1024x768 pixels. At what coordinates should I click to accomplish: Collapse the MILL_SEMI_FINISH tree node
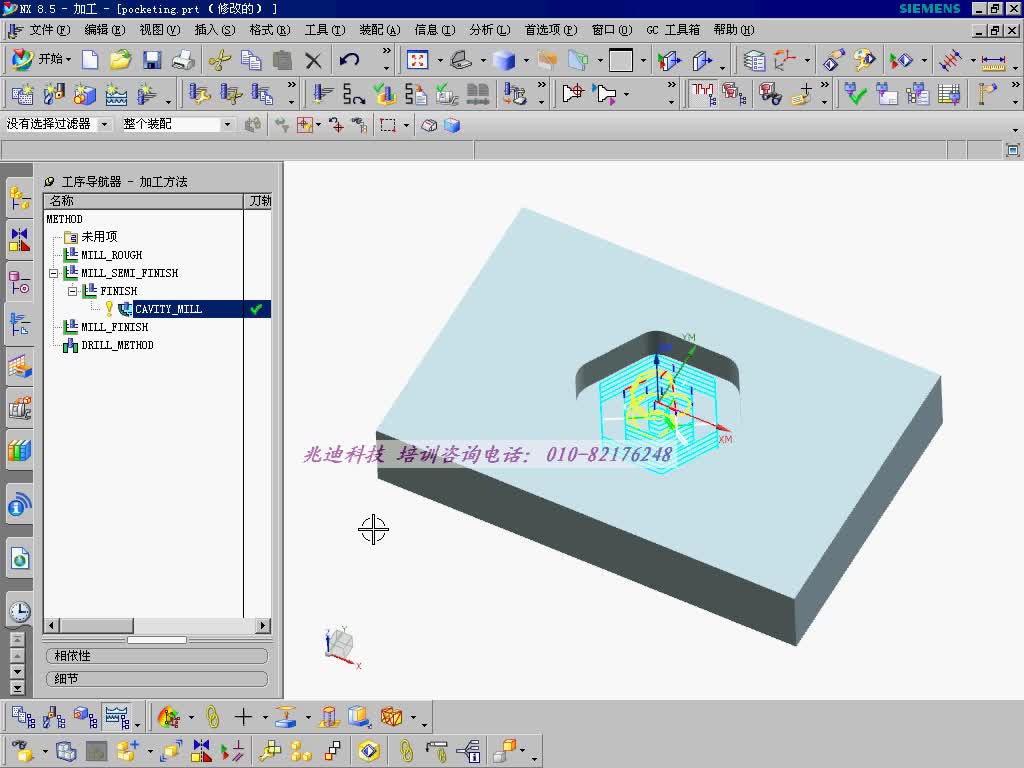click(x=54, y=273)
